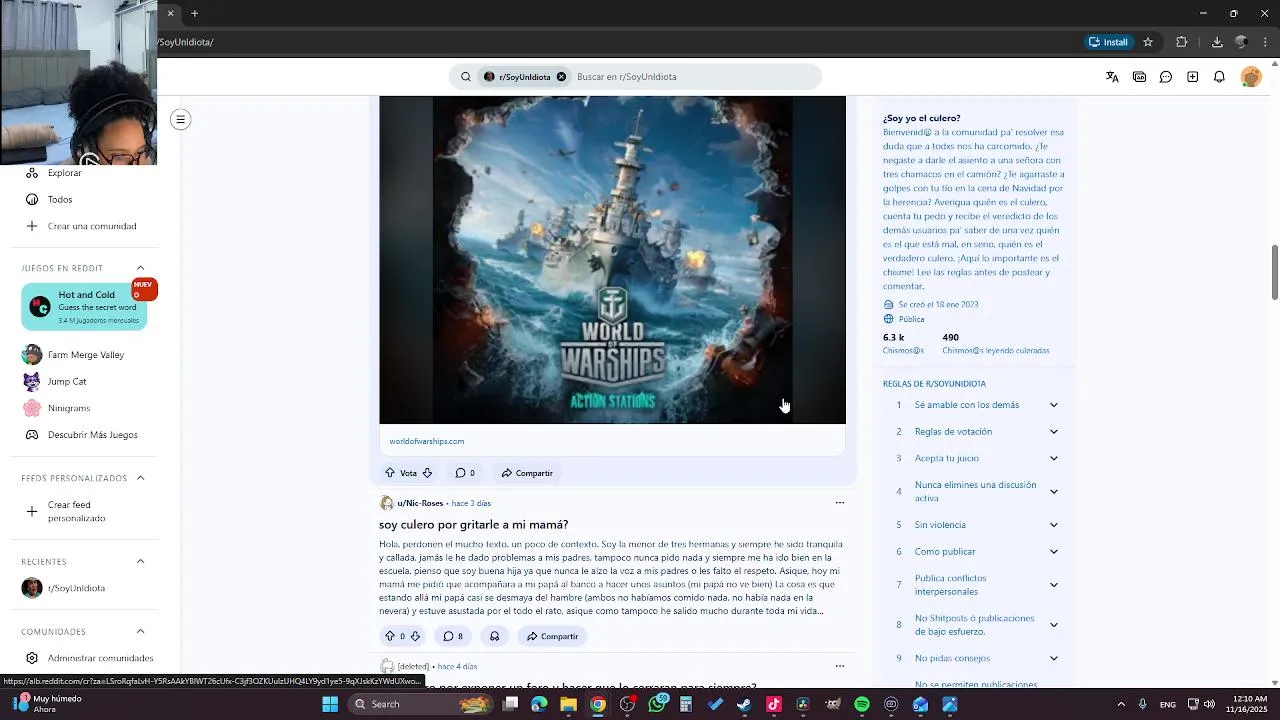Open Windows Start menu
The width and height of the screenshot is (1280, 720).
(x=330, y=704)
